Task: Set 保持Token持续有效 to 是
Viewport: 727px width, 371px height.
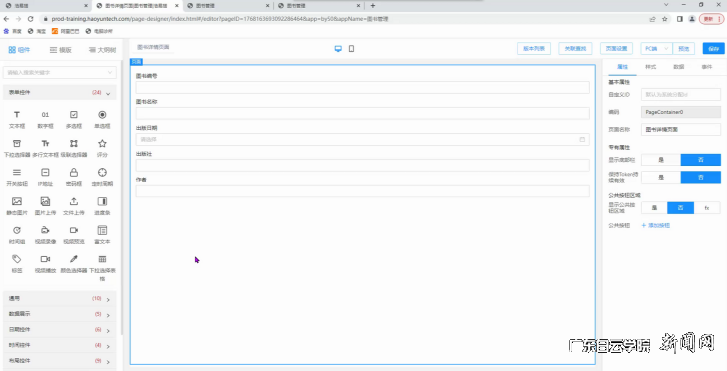Action: (661, 177)
